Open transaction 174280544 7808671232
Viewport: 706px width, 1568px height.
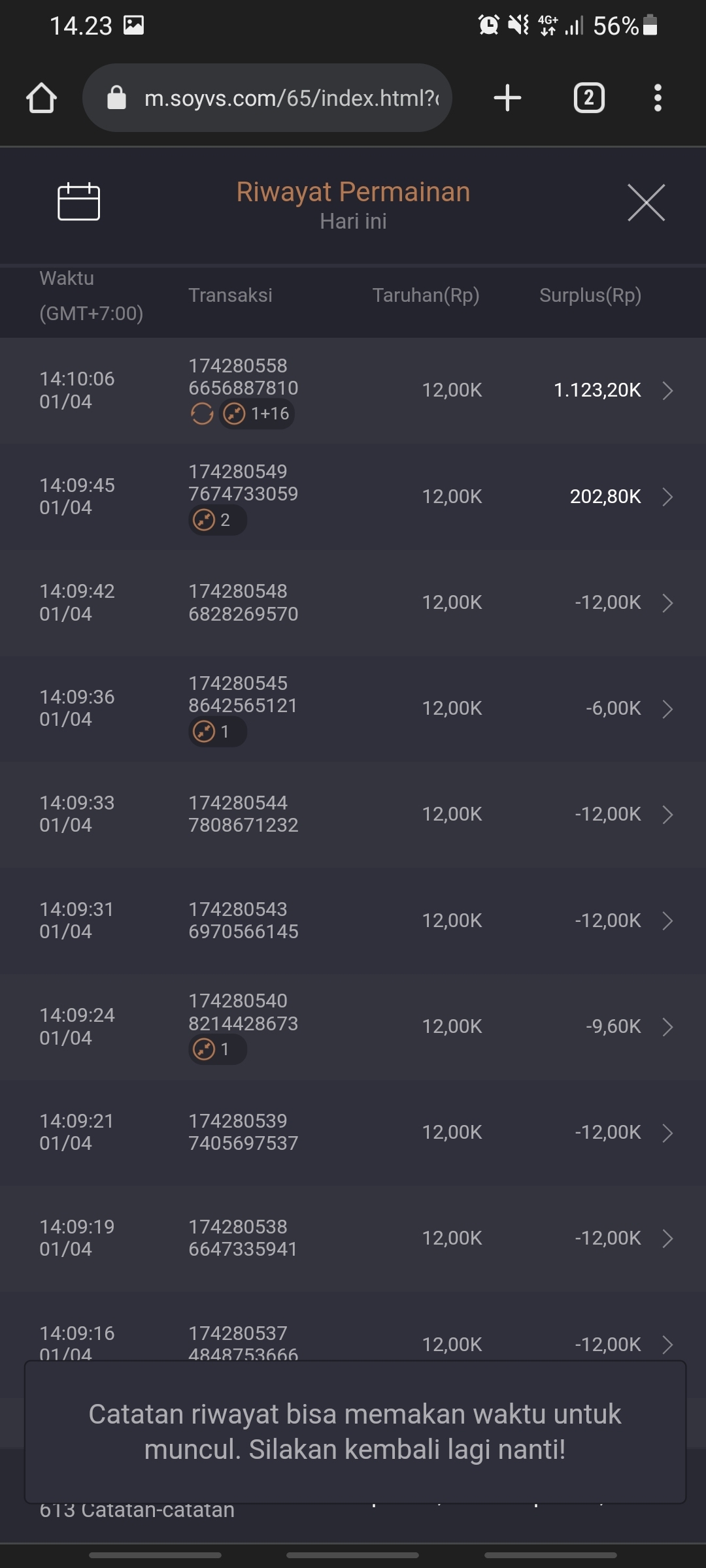point(243,814)
